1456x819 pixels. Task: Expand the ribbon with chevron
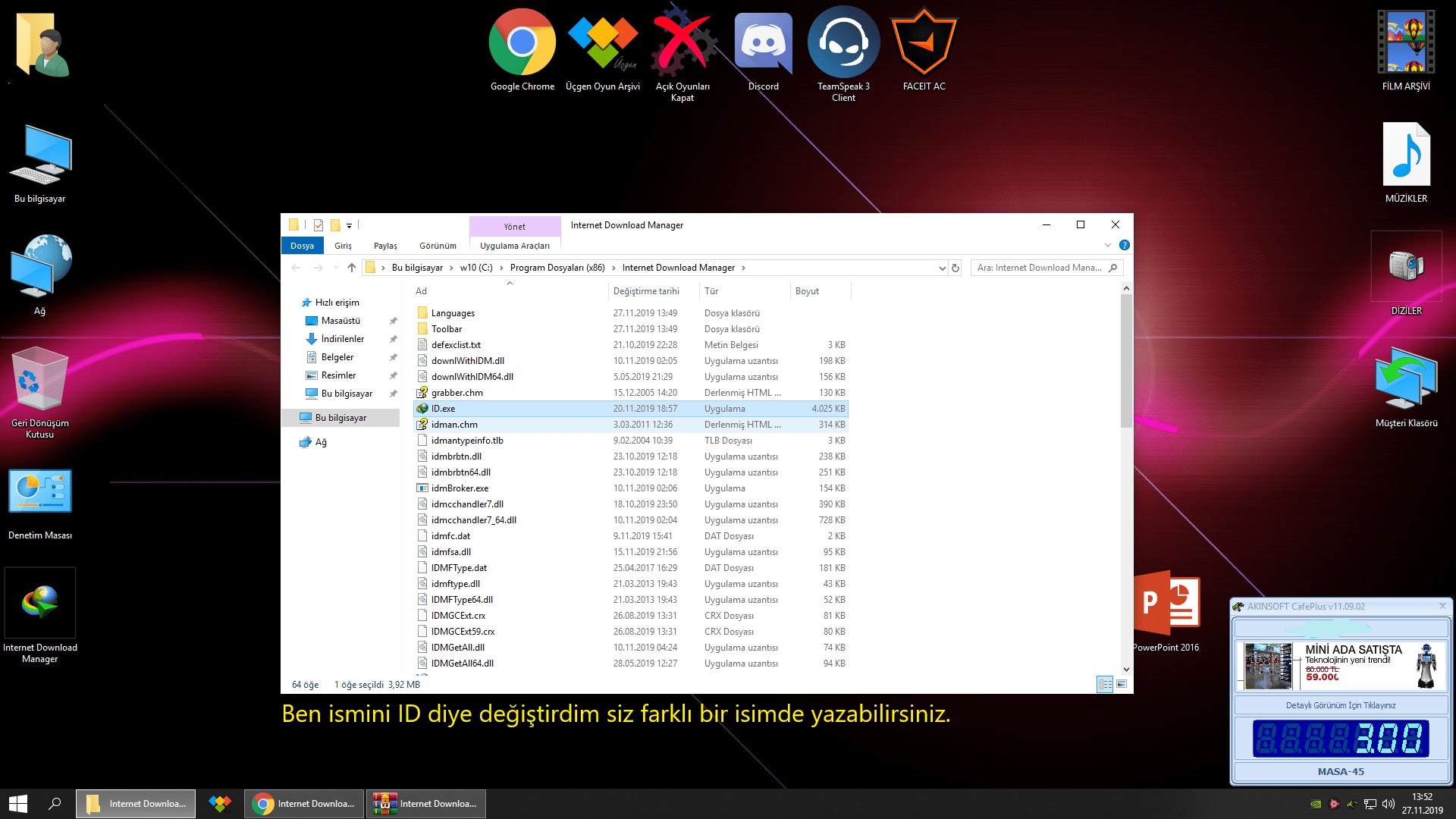[1108, 245]
